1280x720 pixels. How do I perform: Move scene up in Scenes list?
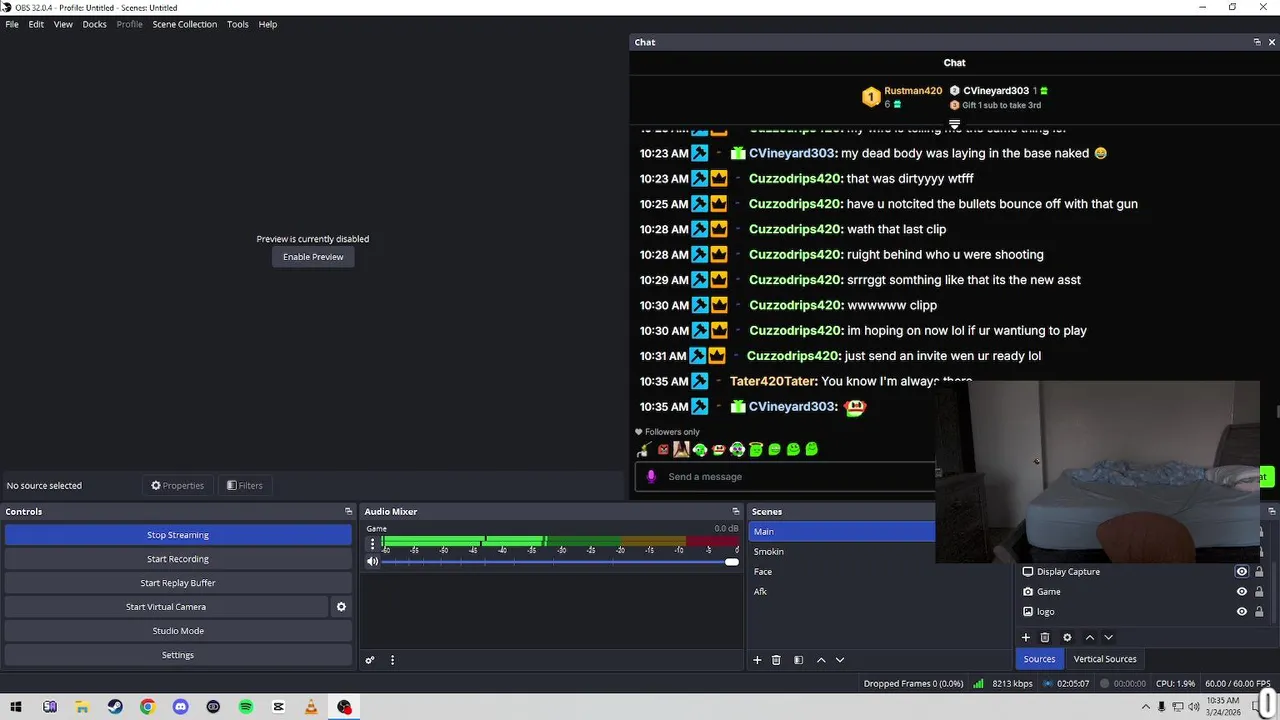(821, 660)
